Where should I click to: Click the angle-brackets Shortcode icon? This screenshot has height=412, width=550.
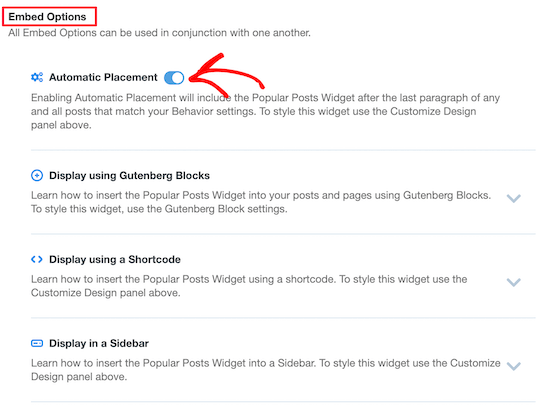pos(37,259)
